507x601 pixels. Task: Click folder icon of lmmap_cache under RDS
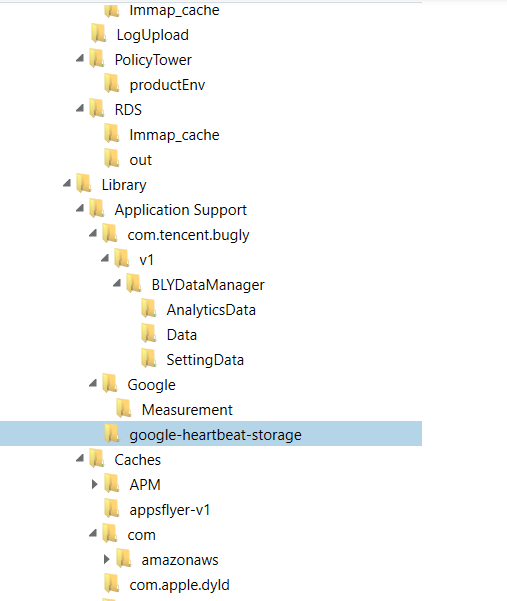[112, 134]
